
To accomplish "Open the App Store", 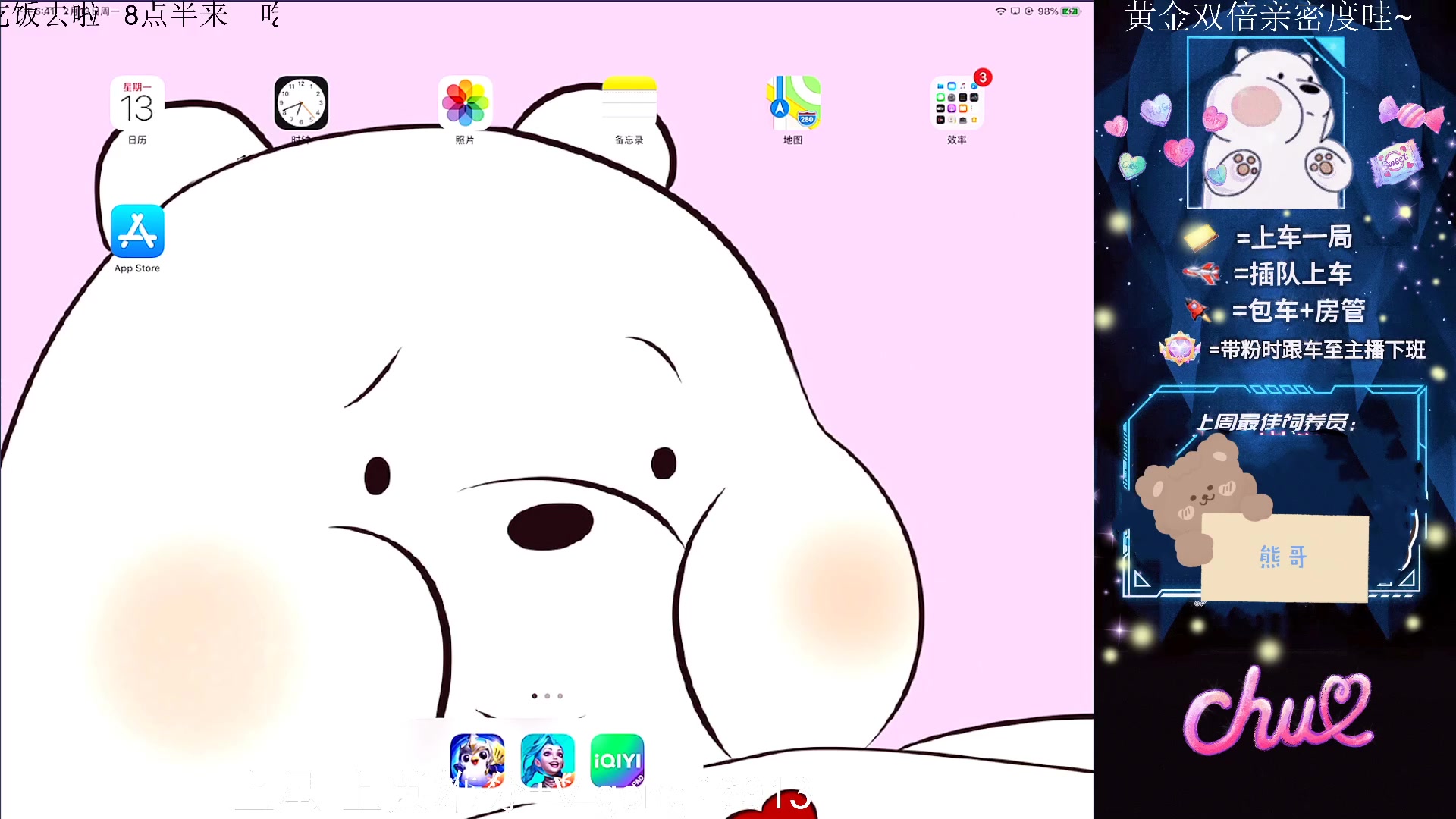I will 137,231.
